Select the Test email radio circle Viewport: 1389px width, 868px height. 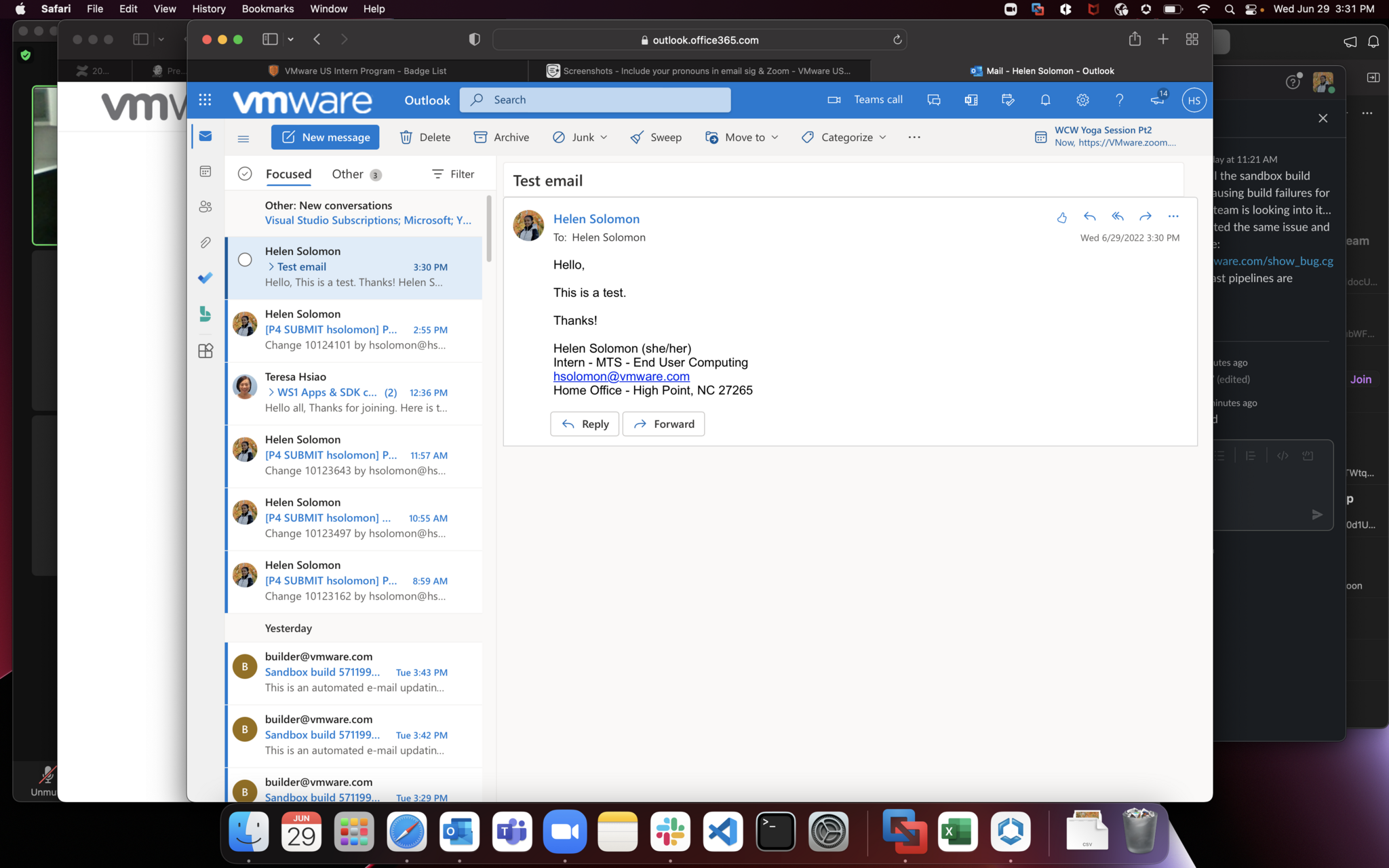tap(245, 260)
